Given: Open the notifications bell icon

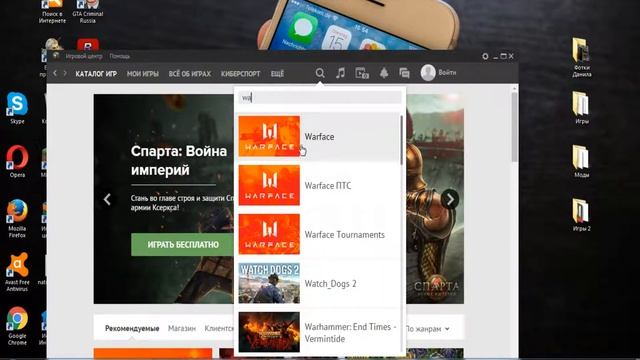Looking at the screenshot, I should point(384,73).
